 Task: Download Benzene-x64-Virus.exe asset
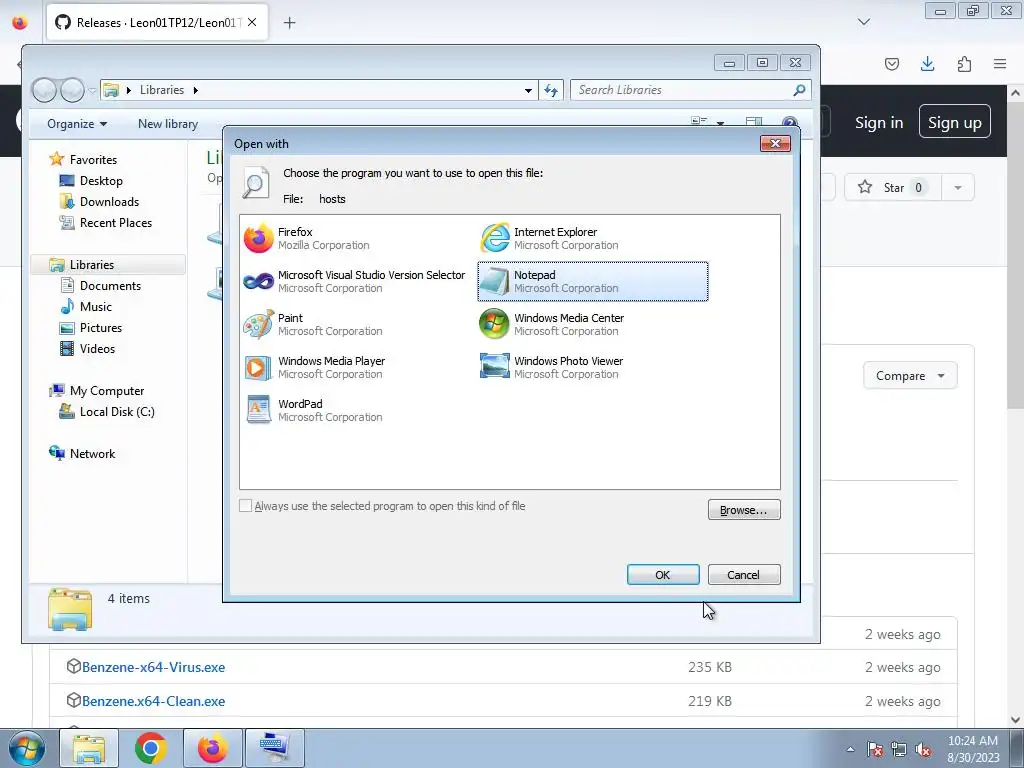pos(153,667)
